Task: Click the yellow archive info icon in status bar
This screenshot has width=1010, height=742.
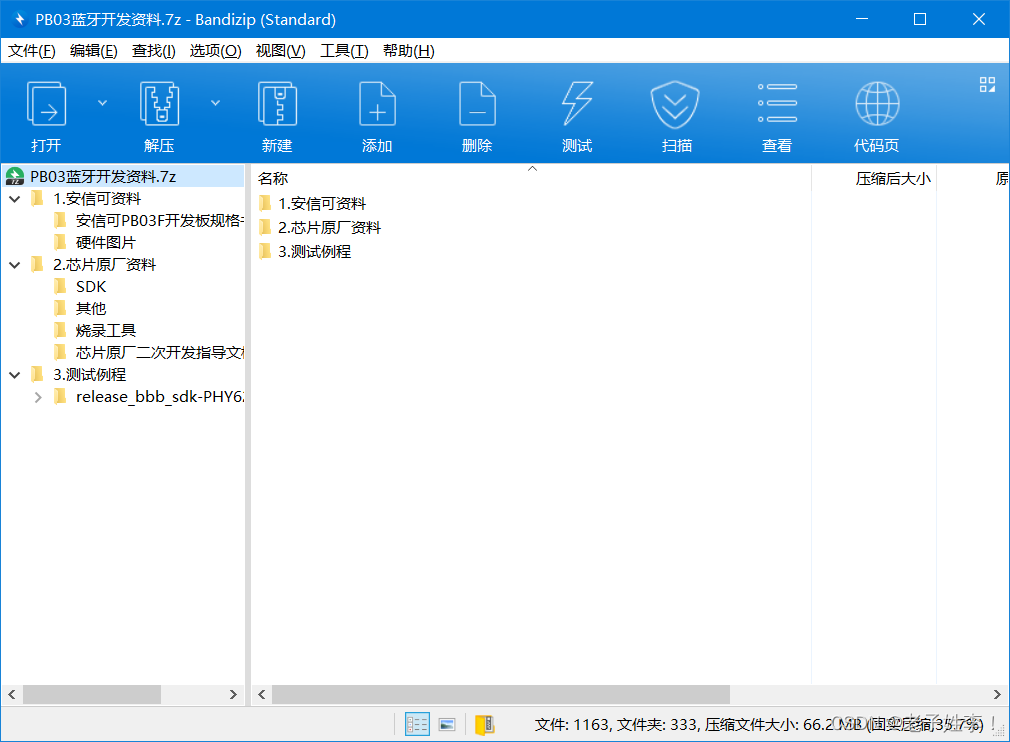Action: [x=484, y=725]
